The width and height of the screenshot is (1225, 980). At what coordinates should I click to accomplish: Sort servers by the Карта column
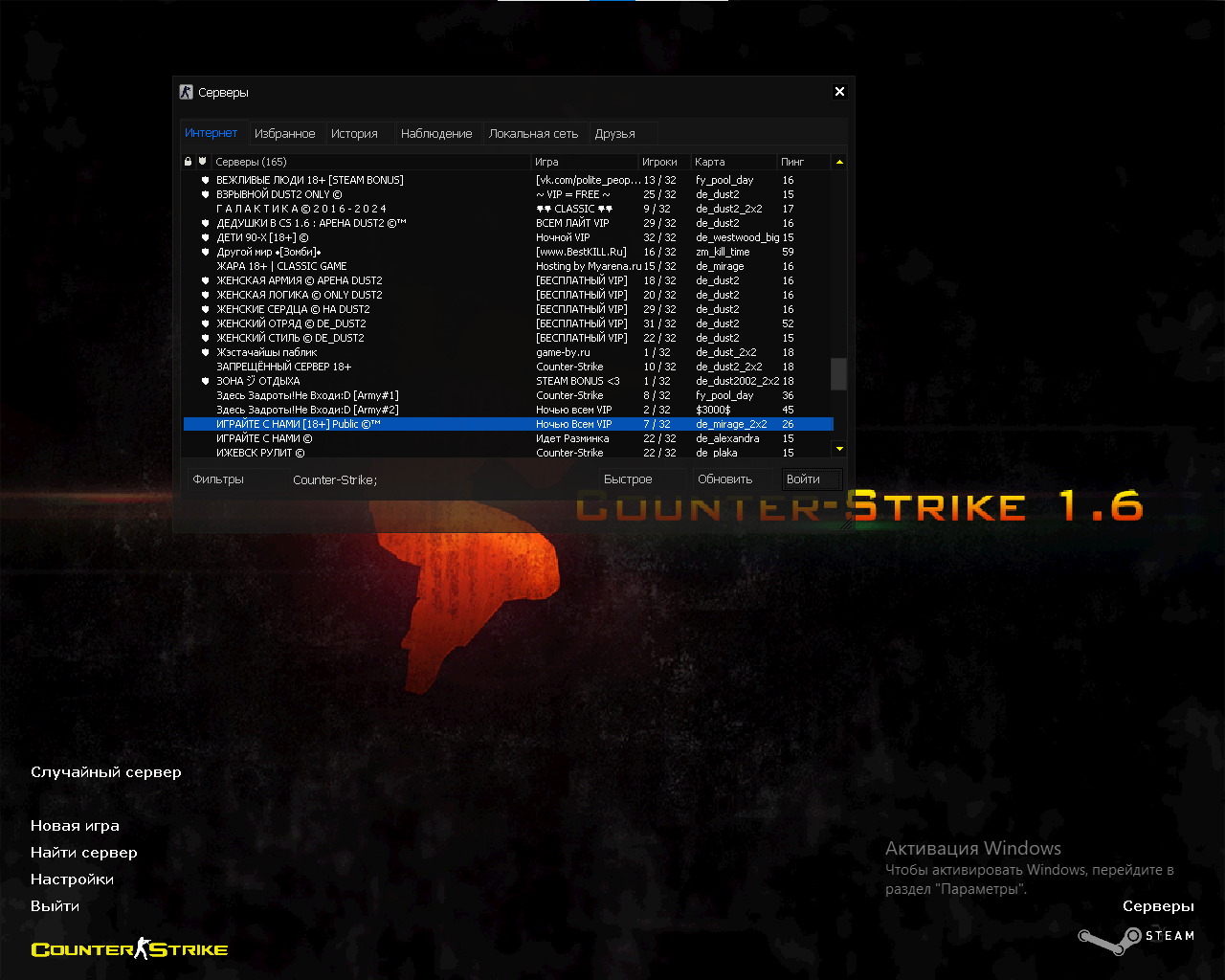tap(734, 162)
